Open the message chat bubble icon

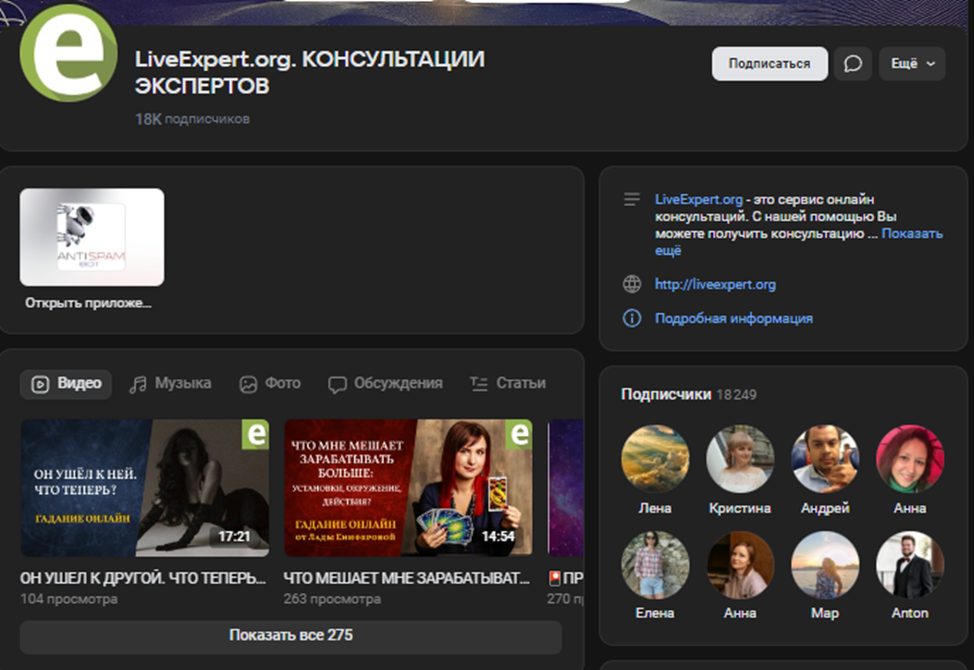click(x=852, y=64)
